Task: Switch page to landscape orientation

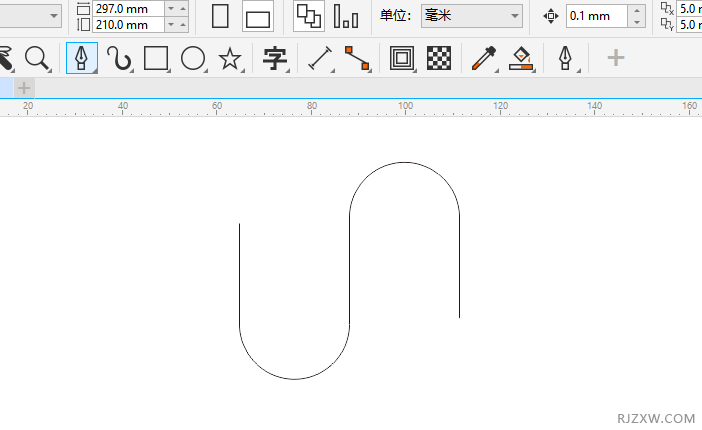Action: click(x=258, y=17)
